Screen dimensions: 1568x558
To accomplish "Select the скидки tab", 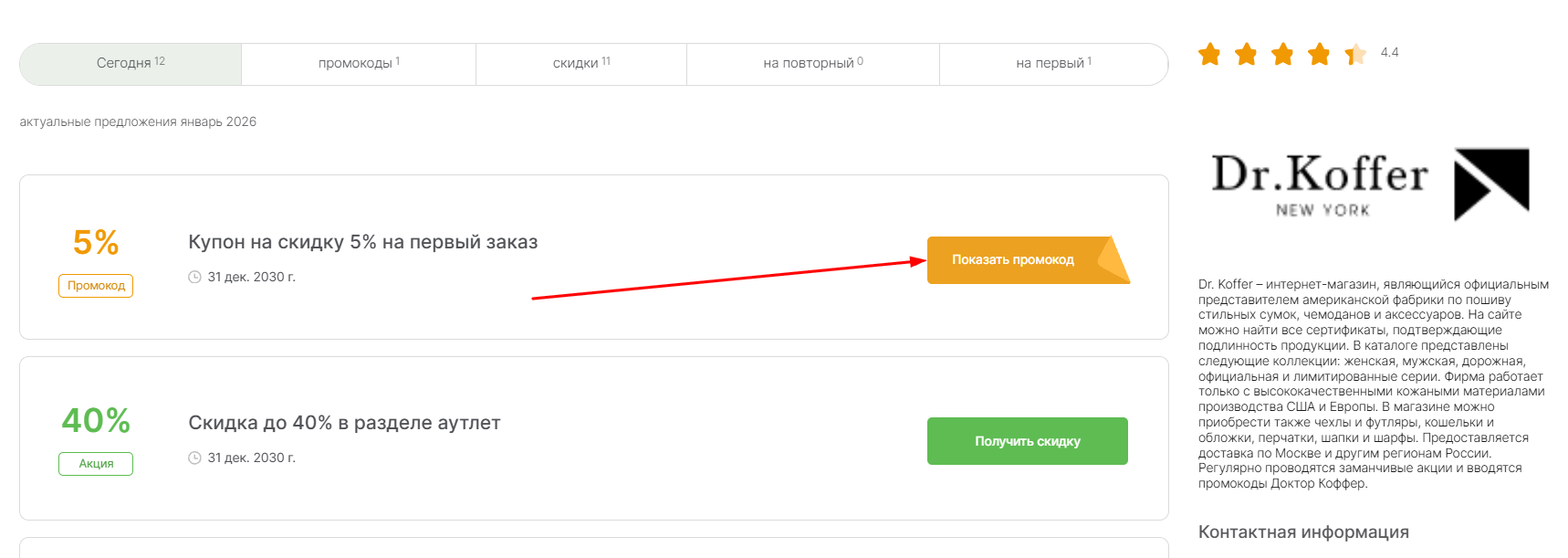I will click(x=580, y=63).
